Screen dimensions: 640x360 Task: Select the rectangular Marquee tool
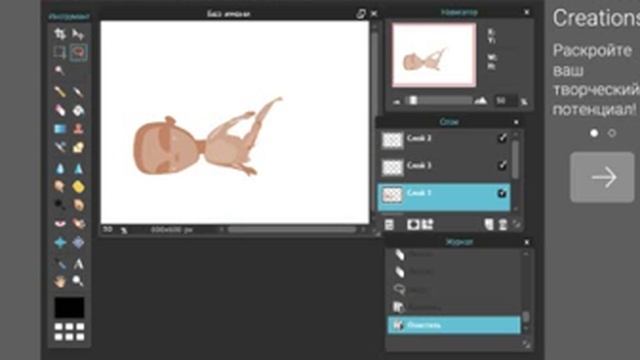60,52
